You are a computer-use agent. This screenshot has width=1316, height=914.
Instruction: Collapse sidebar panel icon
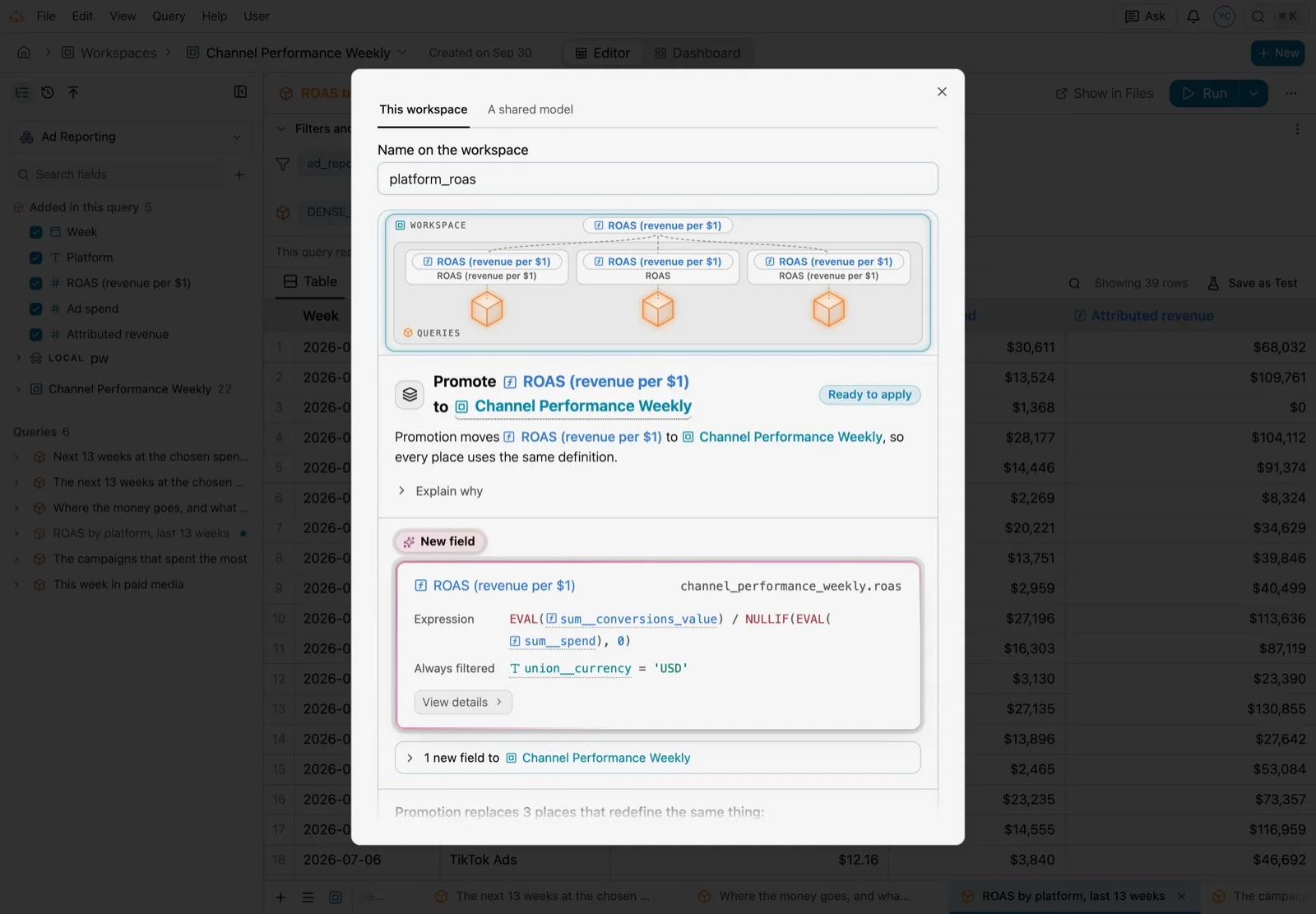click(x=240, y=91)
